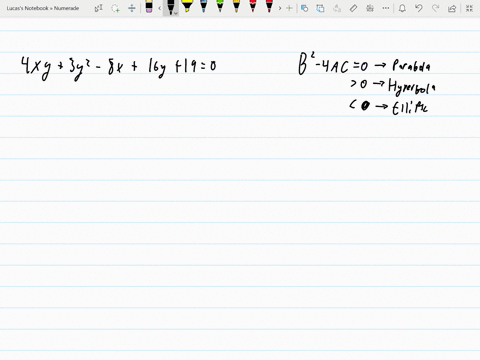Screen dimensions: 480x360
Task: Redo the last action
Action: pyautogui.click(x=435, y=8)
